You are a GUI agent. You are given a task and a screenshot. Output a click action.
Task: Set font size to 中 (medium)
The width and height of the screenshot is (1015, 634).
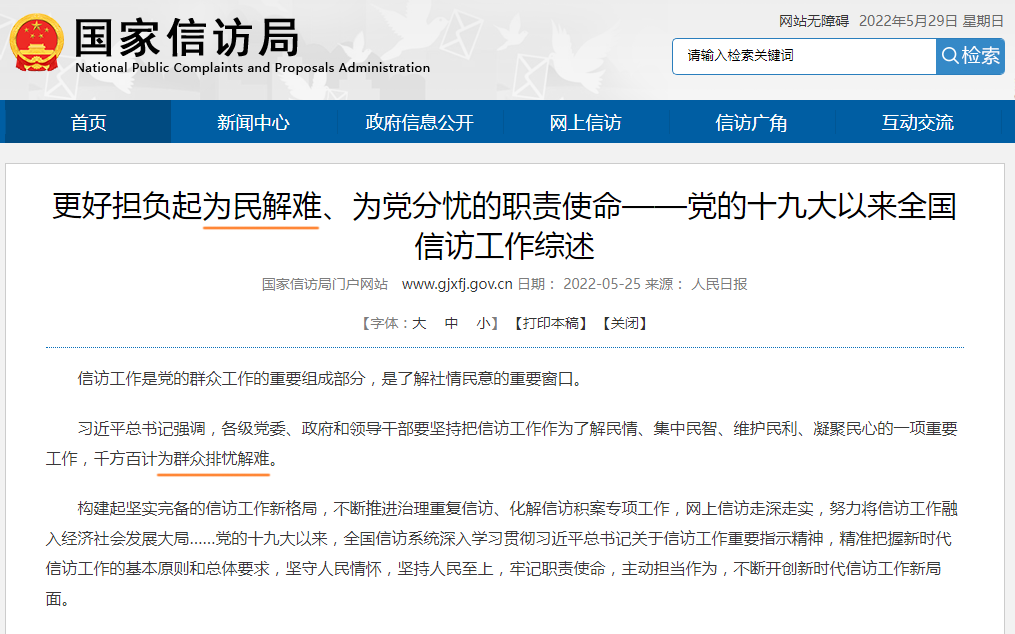point(451,323)
